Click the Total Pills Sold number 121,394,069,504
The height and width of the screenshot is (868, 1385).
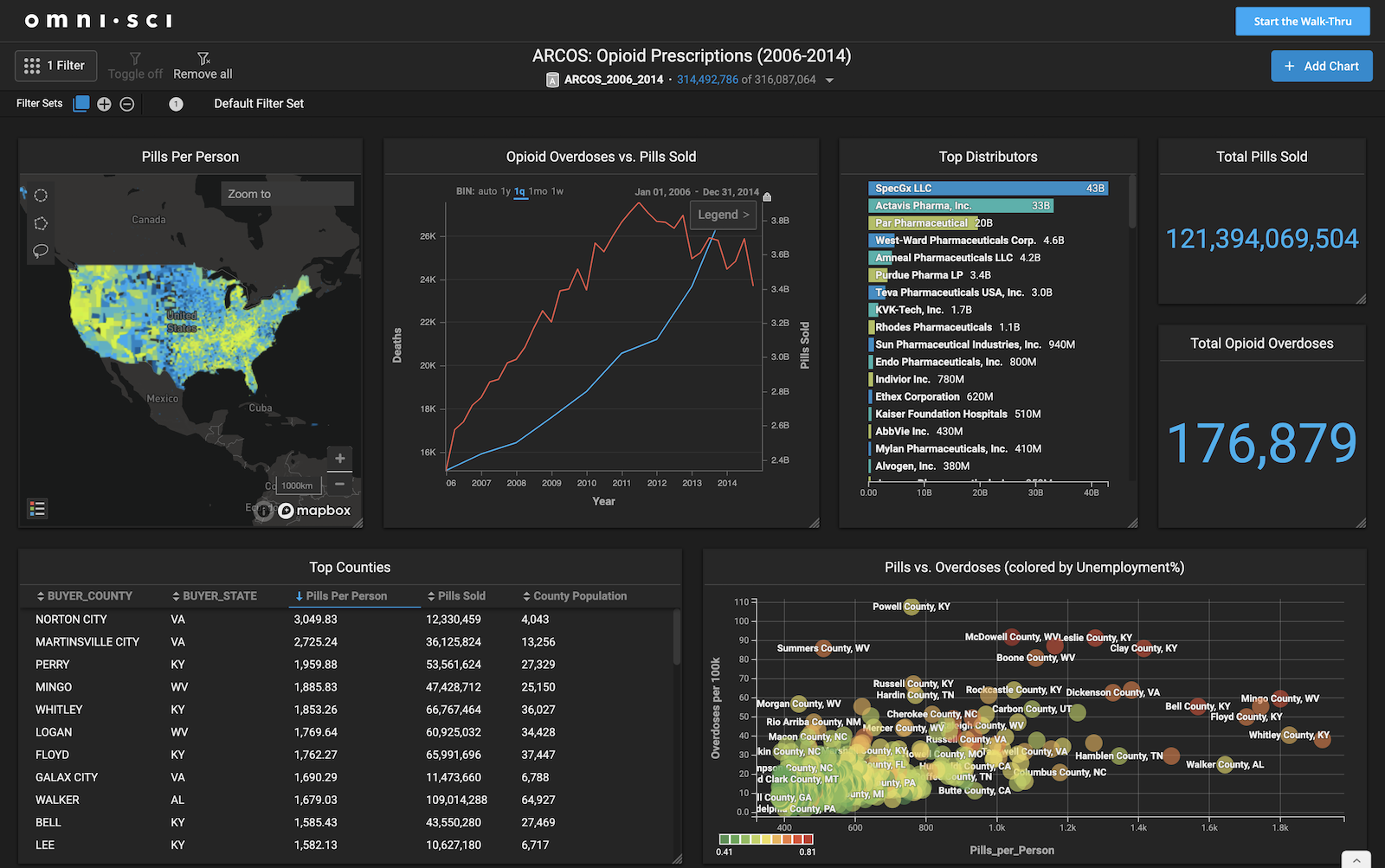point(1262,239)
